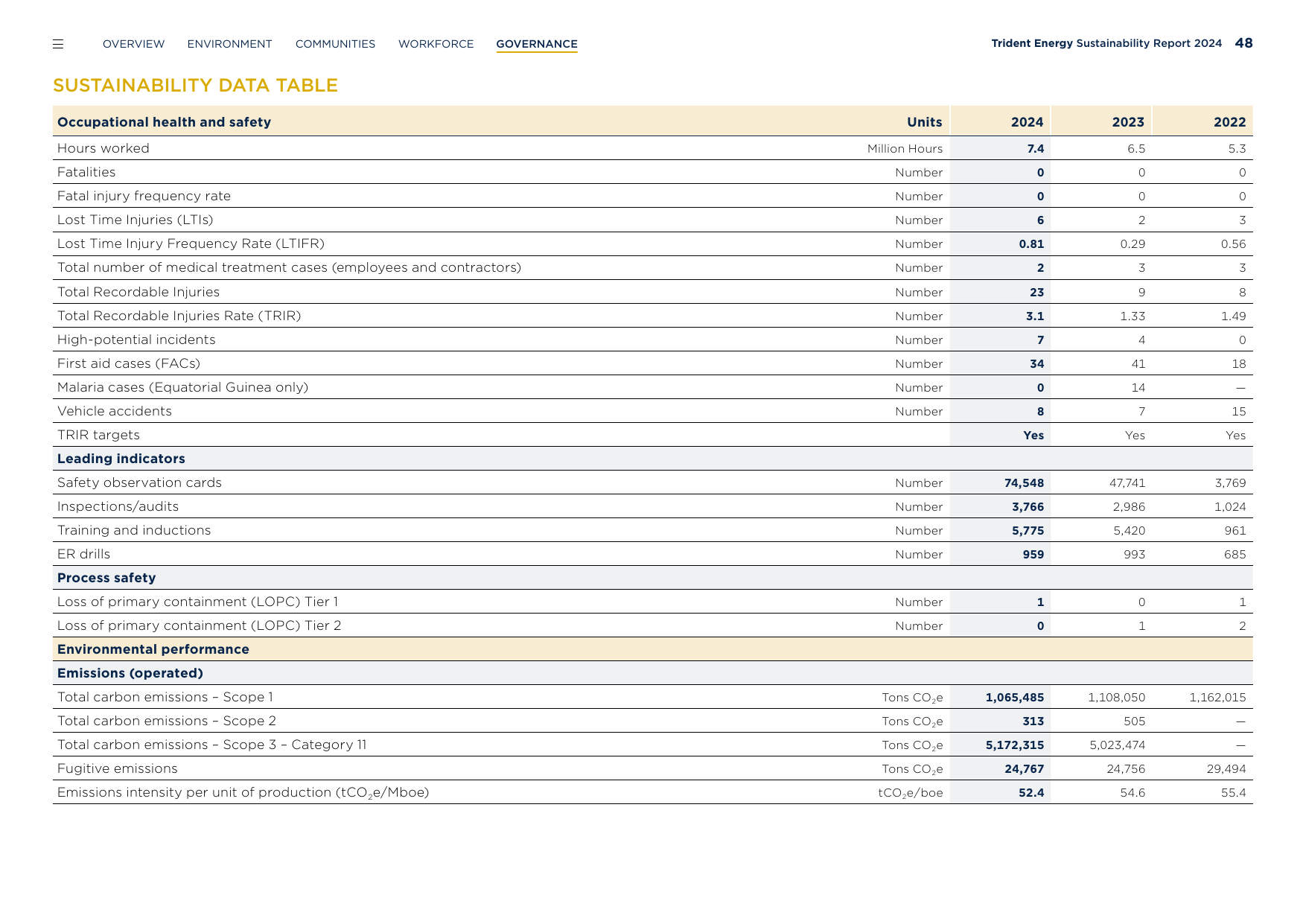
Task: Select the High-potential incidents label
Action: coord(136,340)
